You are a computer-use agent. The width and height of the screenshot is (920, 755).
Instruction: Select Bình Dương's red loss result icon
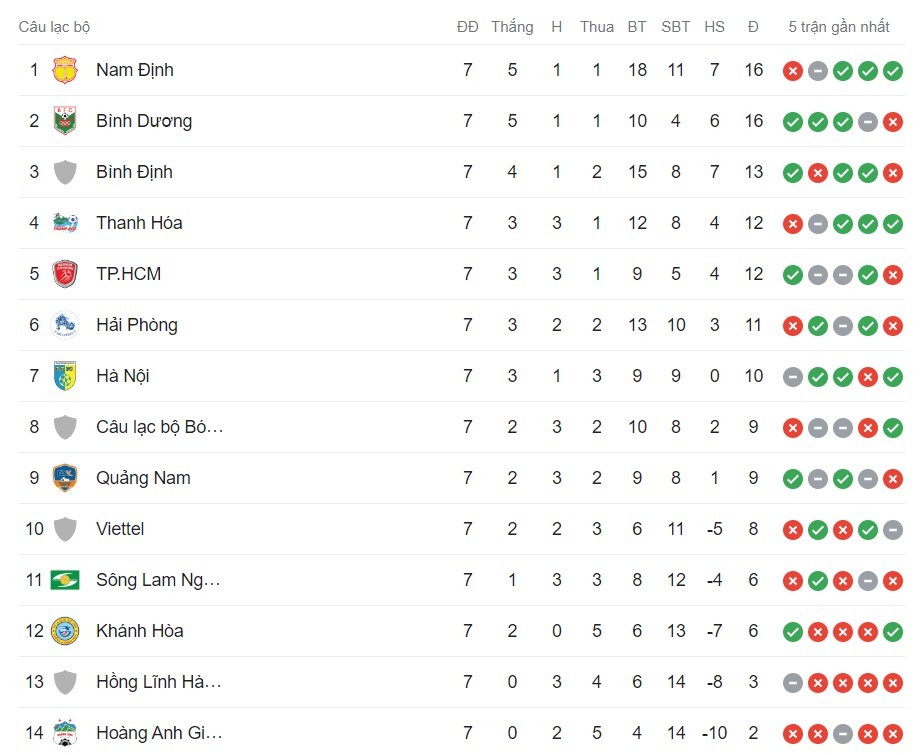pyautogui.click(x=893, y=121)
